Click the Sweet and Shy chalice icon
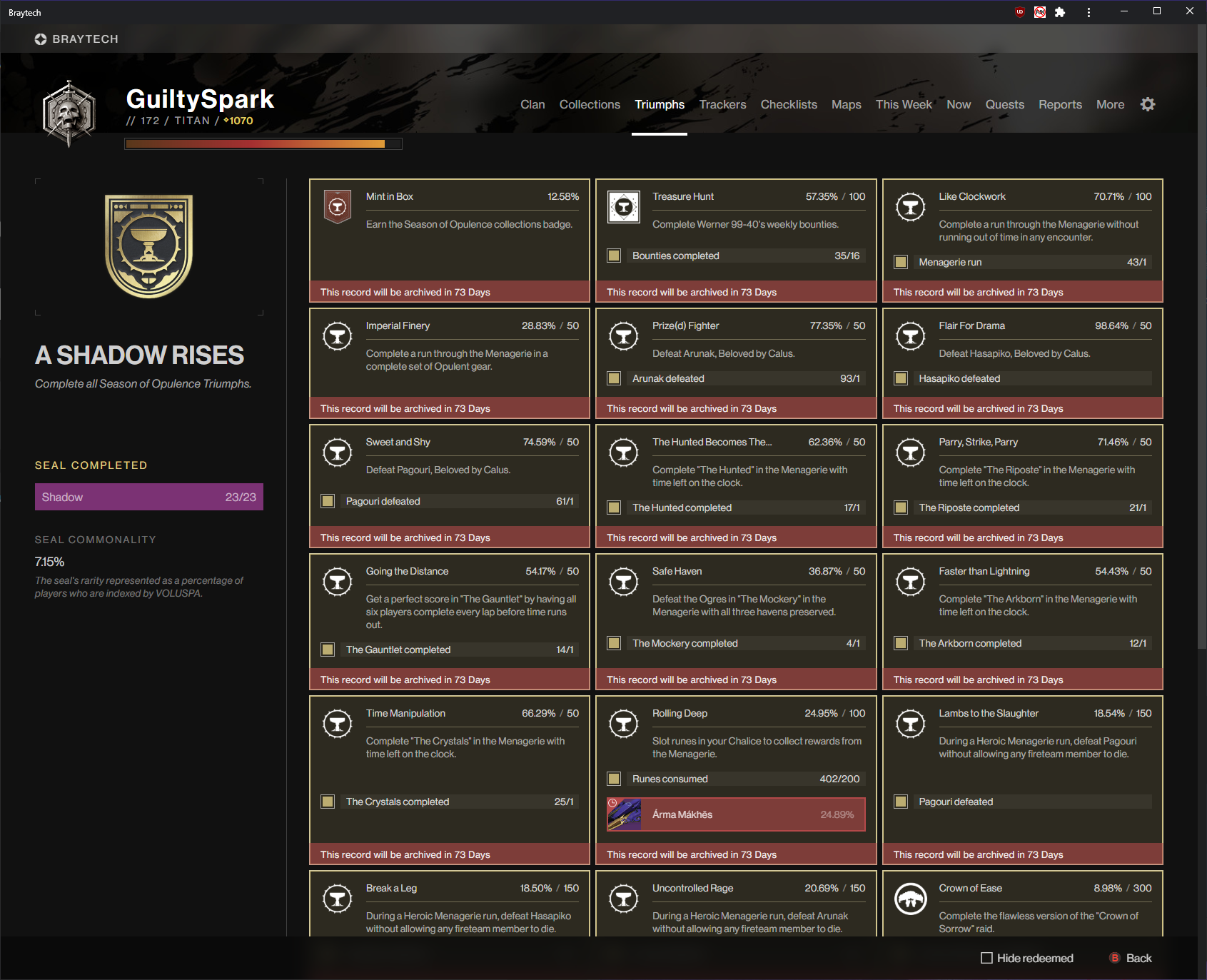Screen dimensions: 1207x980 338,453
